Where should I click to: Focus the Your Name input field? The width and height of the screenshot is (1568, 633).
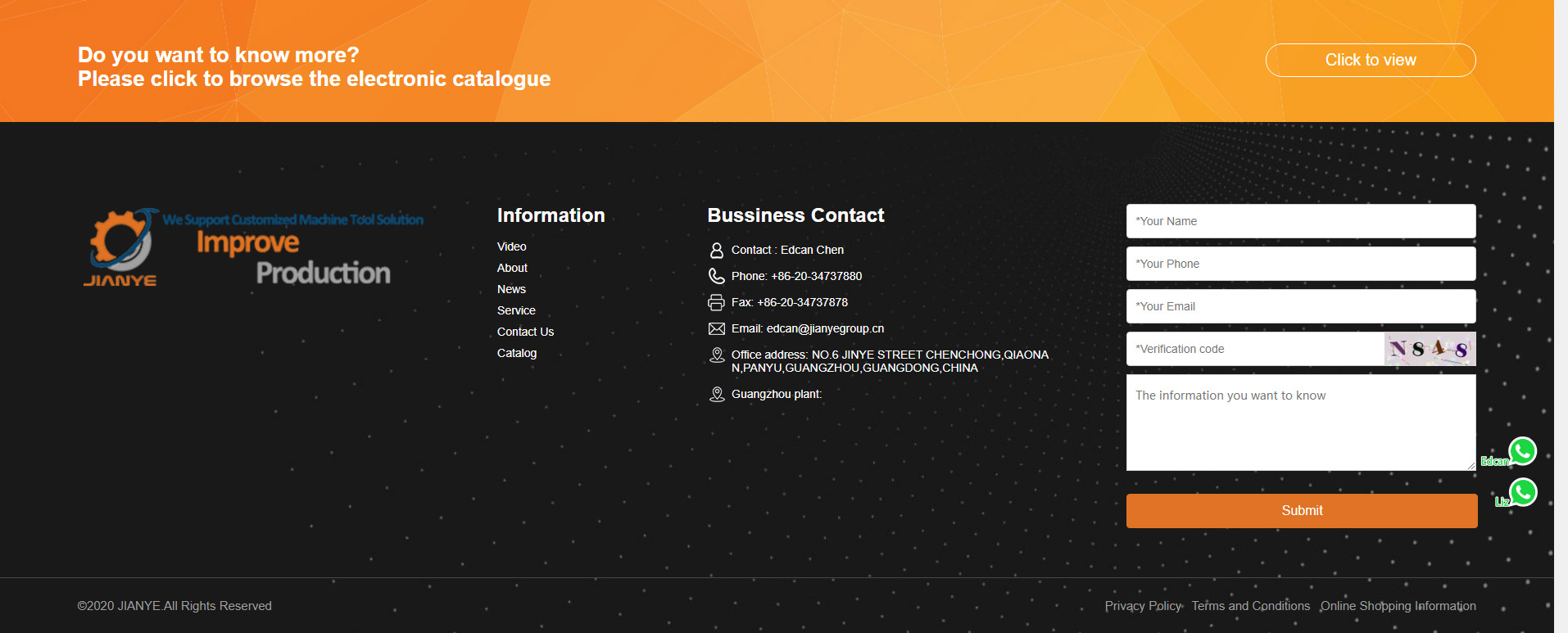pos(1300,221)
